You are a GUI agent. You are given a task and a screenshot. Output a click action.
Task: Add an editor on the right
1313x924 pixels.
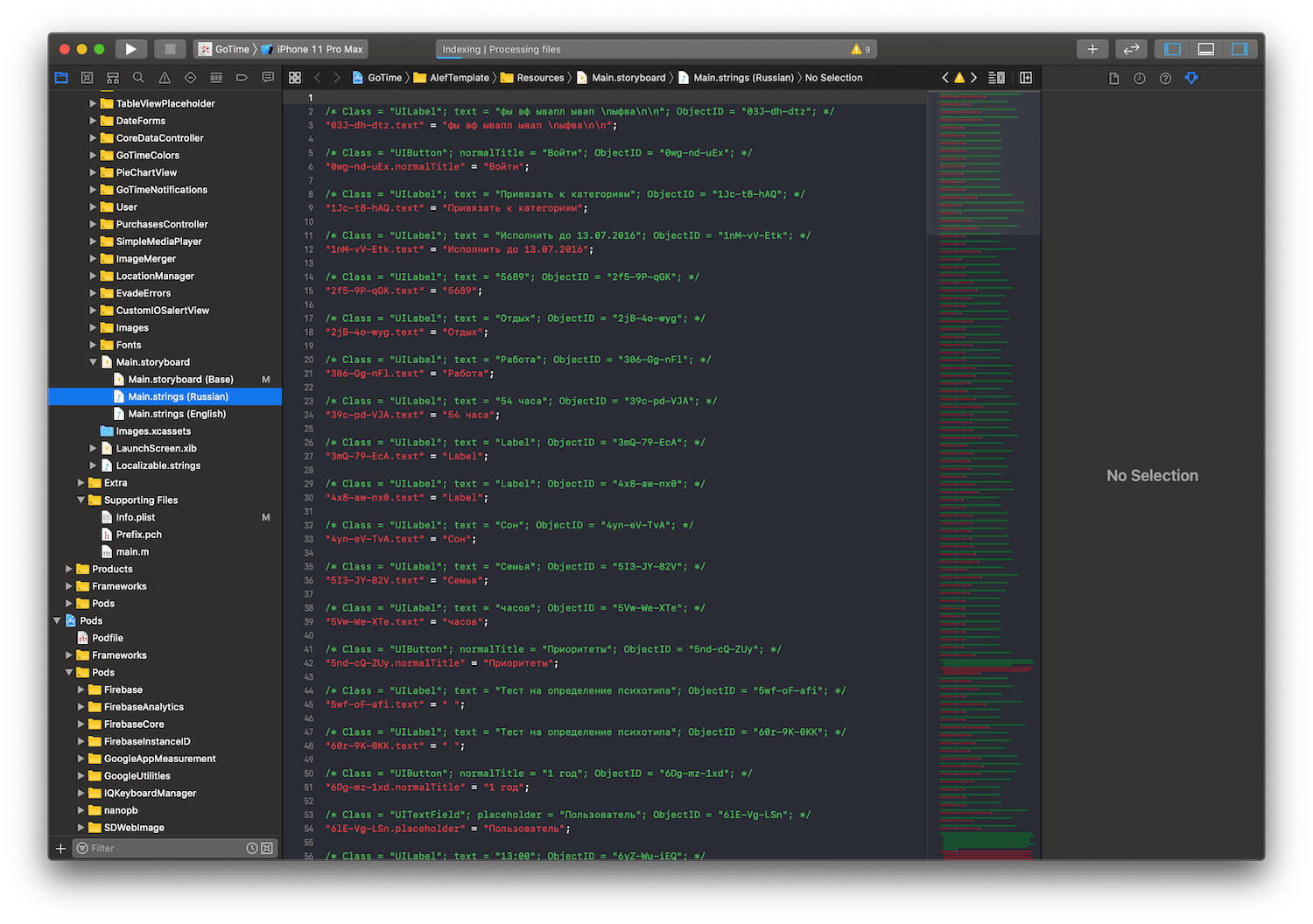coord(1026,78)
